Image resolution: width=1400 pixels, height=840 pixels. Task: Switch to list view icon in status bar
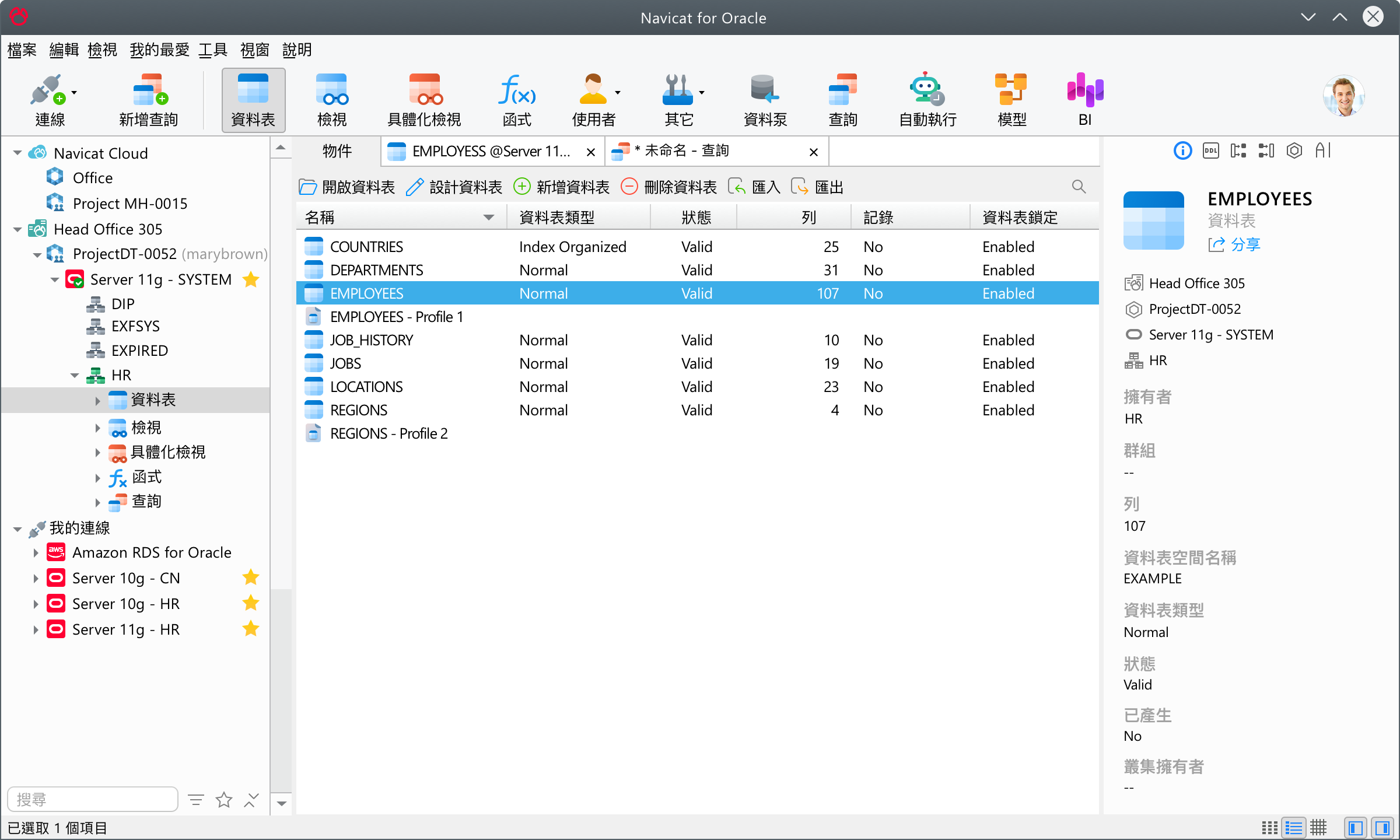click(x=1270, y=828)
